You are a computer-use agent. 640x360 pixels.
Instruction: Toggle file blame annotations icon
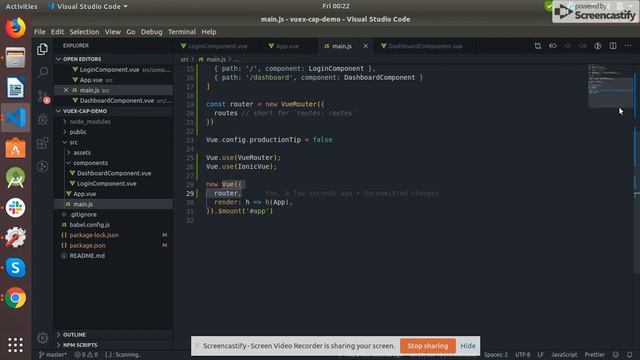[x=598, y=46]
